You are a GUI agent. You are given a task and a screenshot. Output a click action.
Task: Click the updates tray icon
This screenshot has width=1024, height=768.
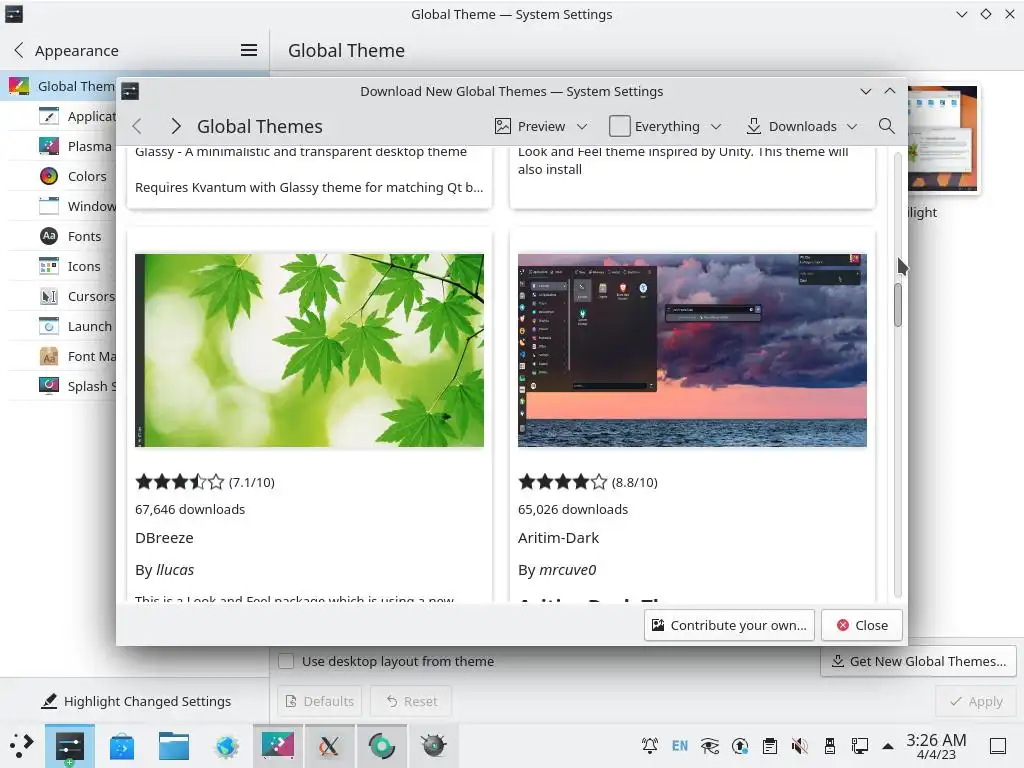pyautogui.click(x=740, y=746)
